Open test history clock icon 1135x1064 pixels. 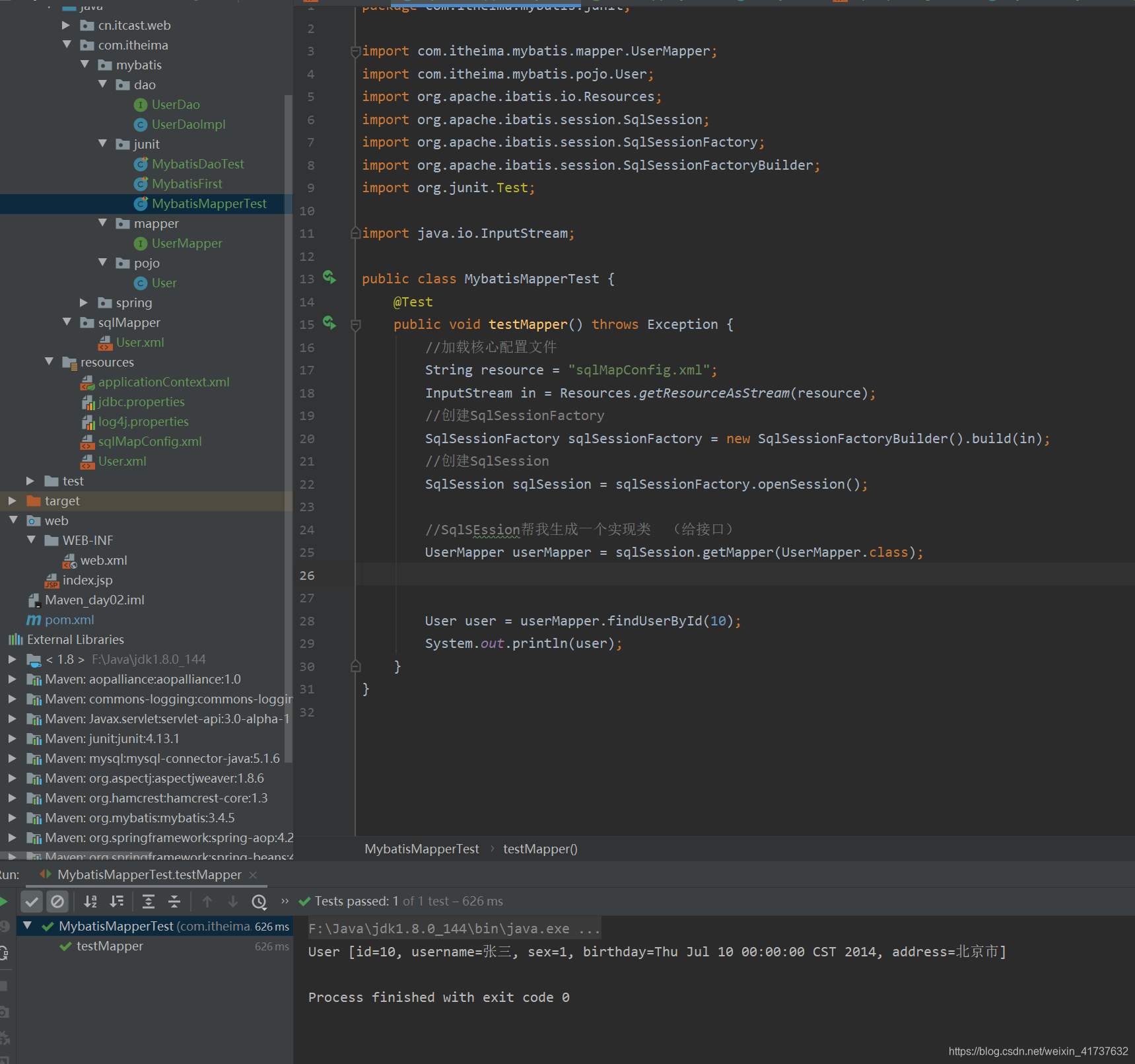(x=259, y=902)
